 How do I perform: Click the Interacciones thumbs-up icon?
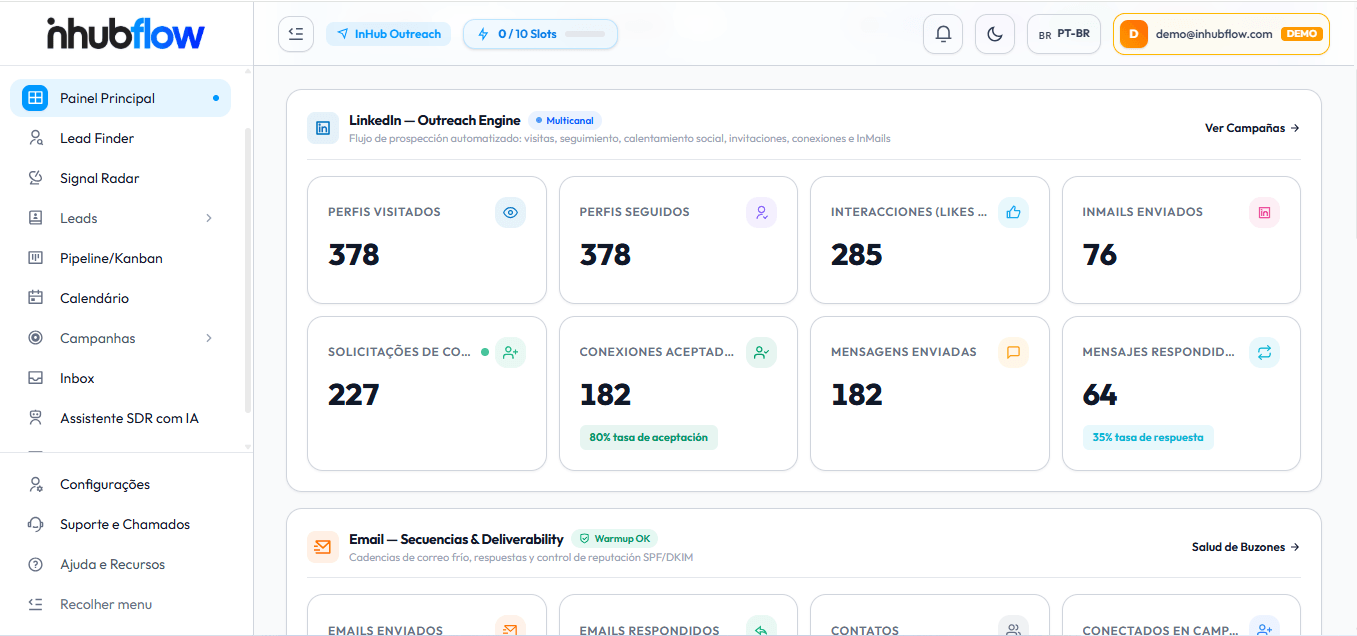pyautogui.click(x=1013, y=212)
